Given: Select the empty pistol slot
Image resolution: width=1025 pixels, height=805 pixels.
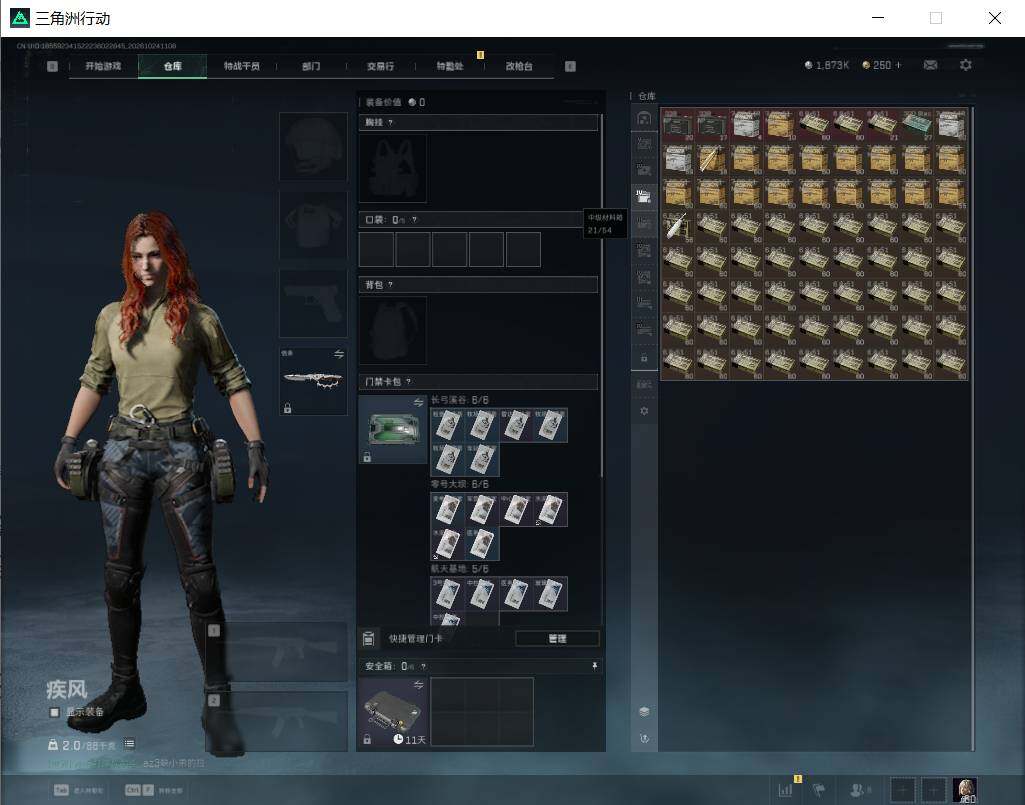Looking at the screenshot, I should [313, 304].
